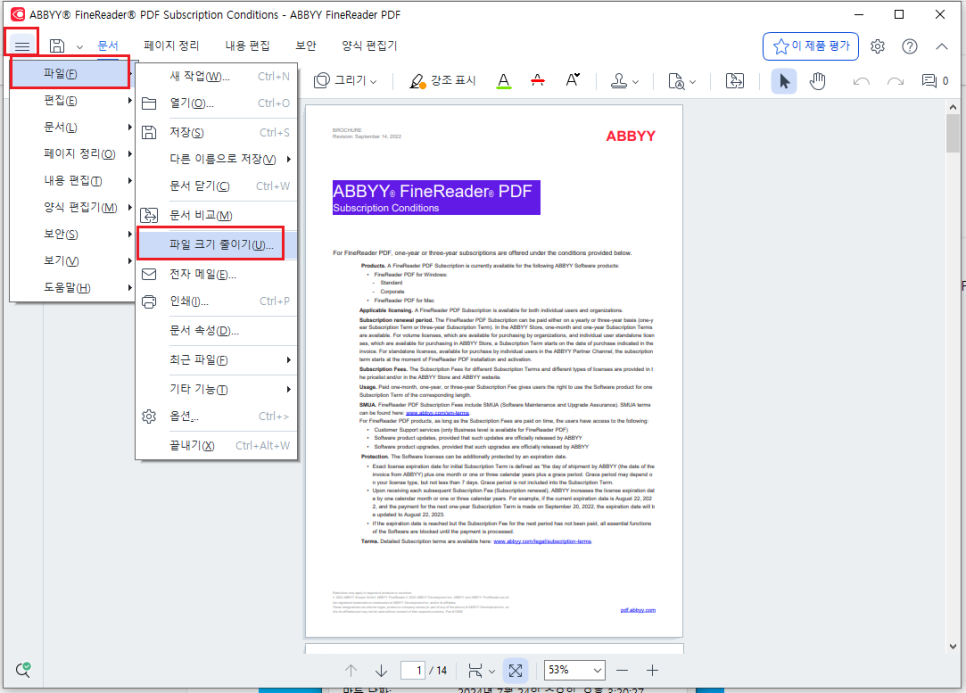This screenshot has width=966, height=693.
Task: Expand the 도움말(H) submenu
Action: 73,288
